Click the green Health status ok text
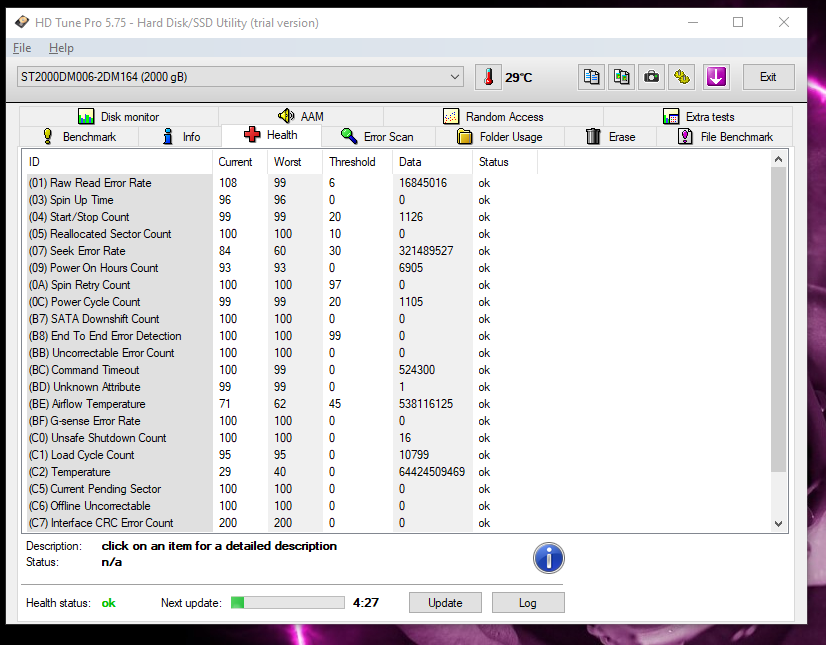This screenshot has width=826, height=645. [x=109, y=603]
